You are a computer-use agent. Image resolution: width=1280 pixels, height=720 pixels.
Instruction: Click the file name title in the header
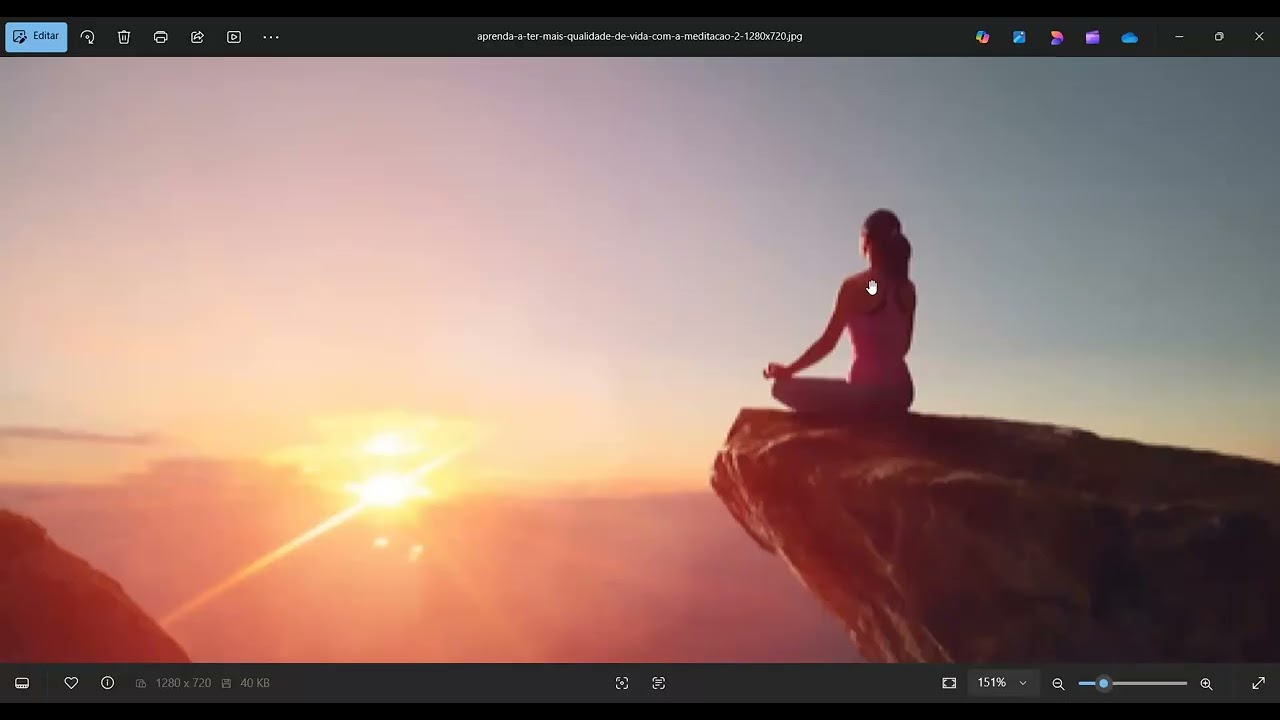[x=639, y=36]
